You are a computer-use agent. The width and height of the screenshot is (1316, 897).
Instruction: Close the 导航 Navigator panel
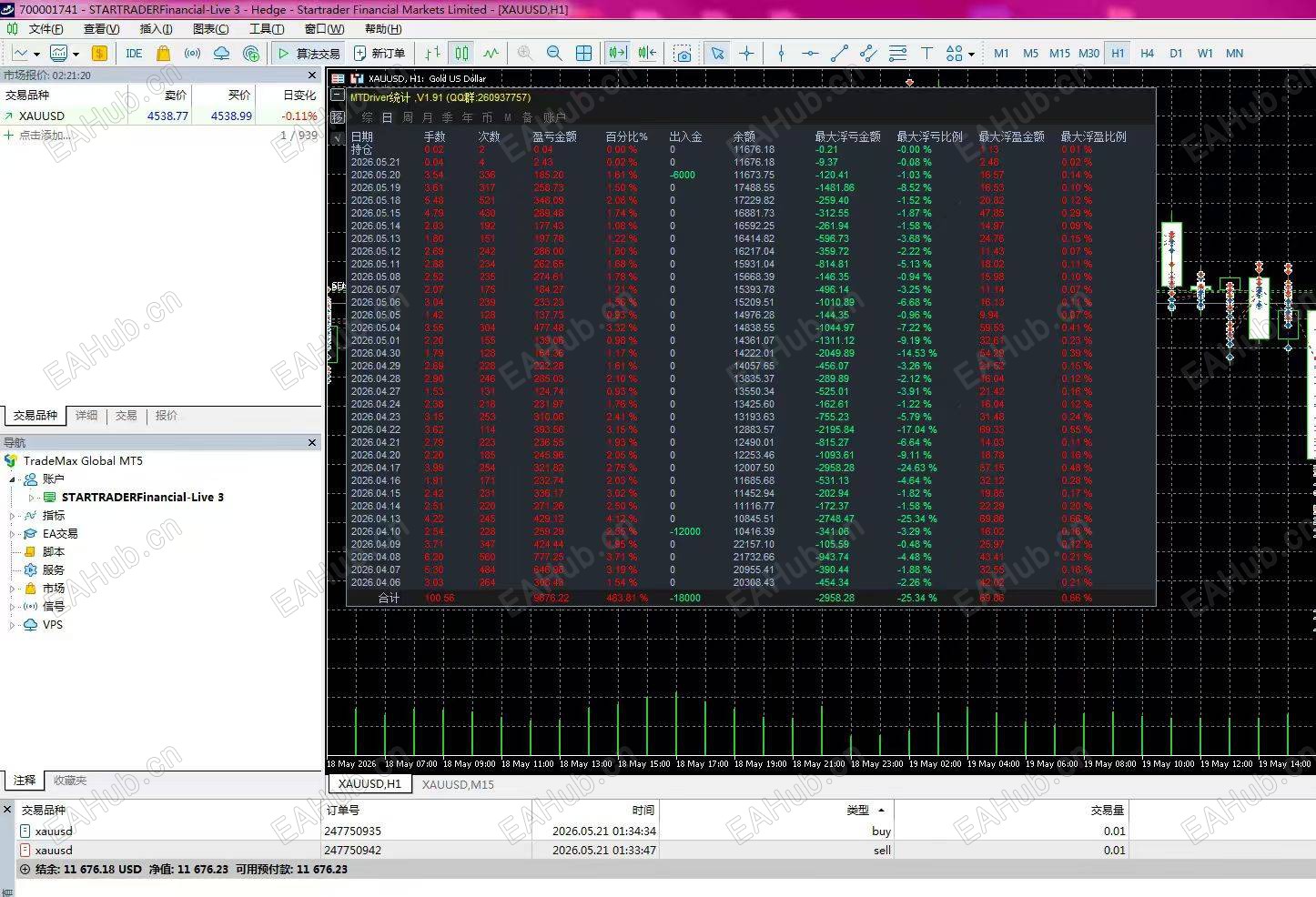click(312, 443)
